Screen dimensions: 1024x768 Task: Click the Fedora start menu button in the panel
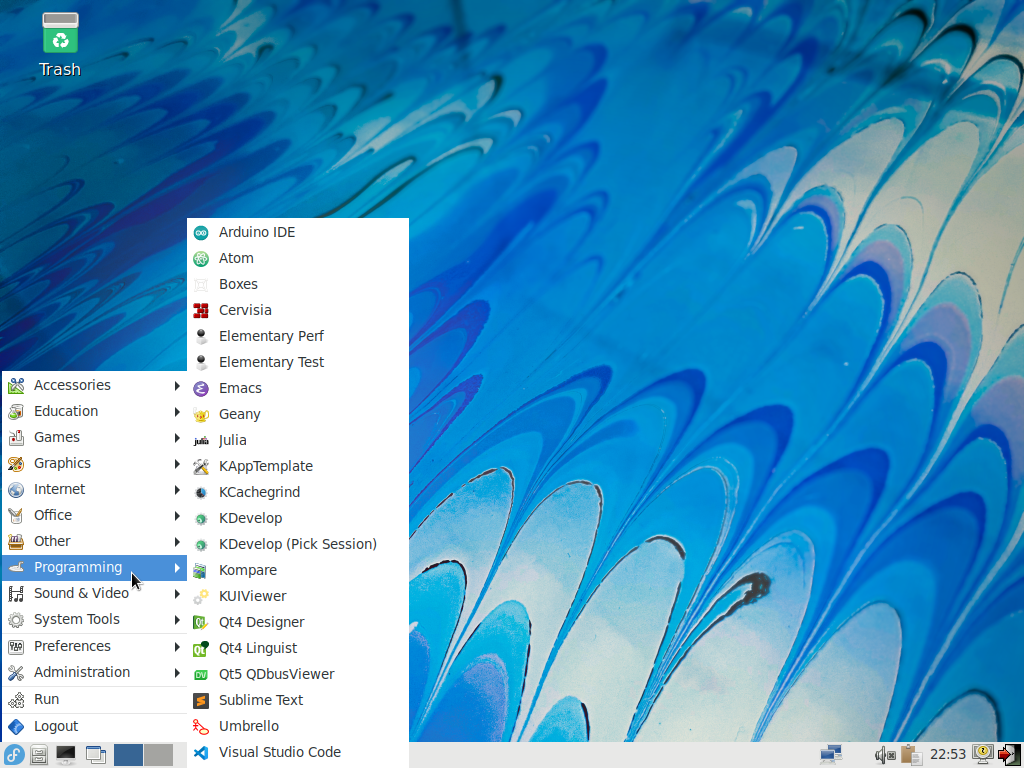[x=14, y=755]
